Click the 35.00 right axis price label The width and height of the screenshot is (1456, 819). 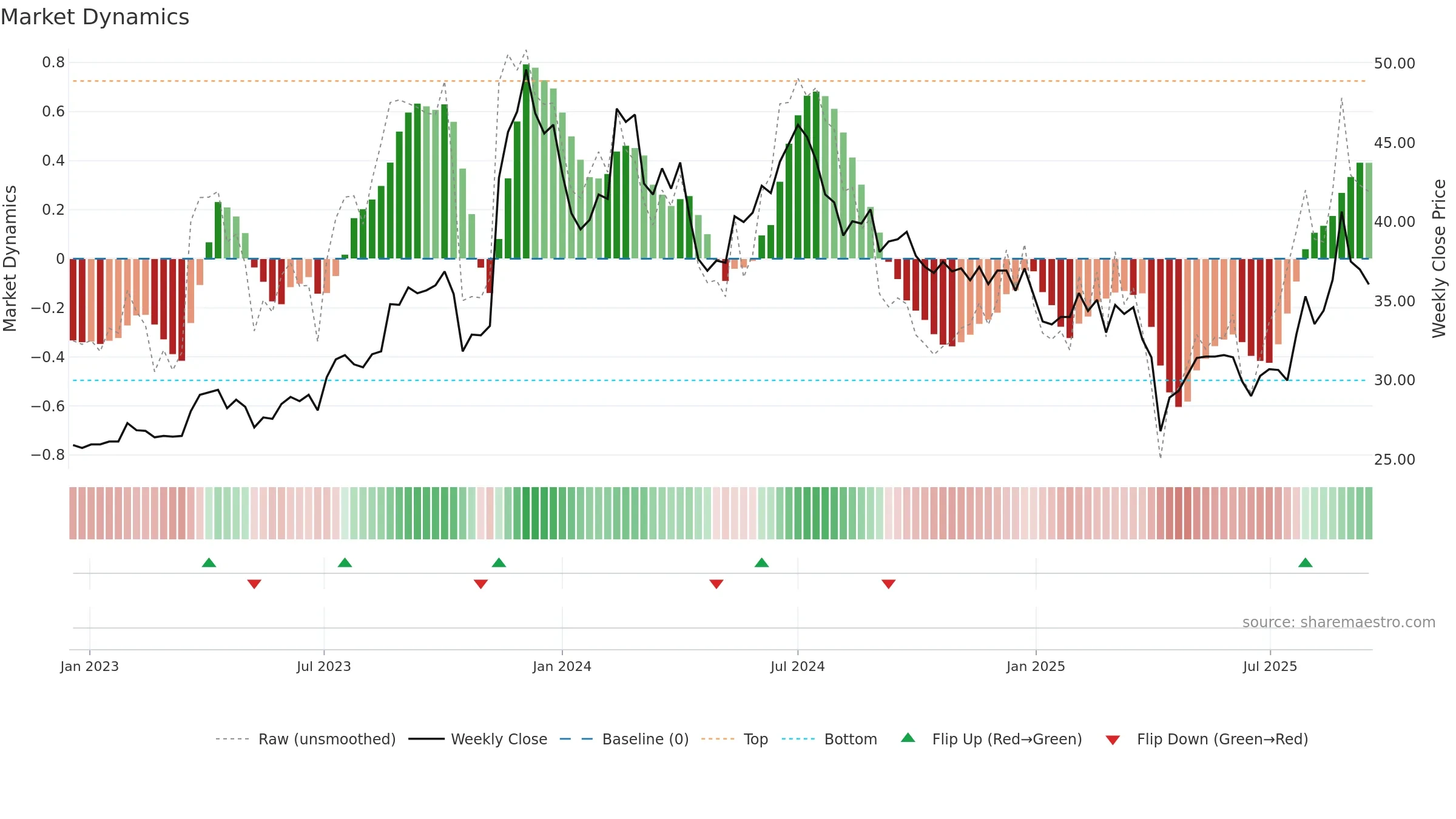tap(1394, 302)
